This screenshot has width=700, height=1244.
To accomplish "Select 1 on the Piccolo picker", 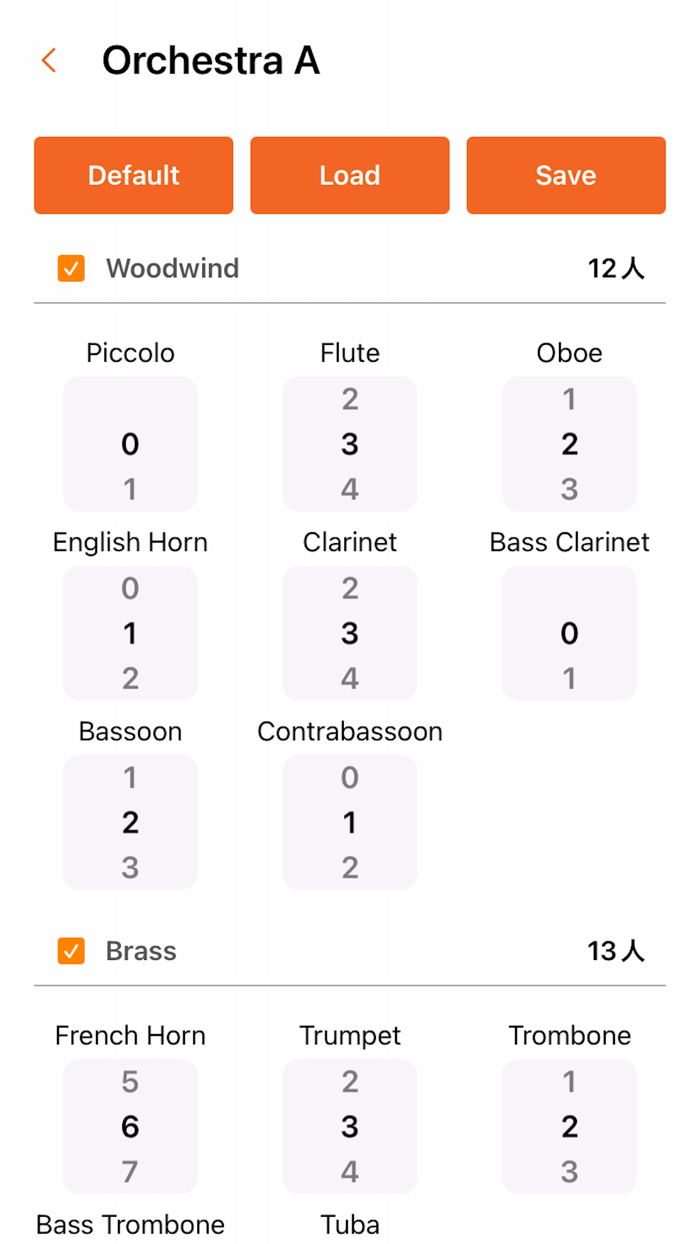I will 130,488.
